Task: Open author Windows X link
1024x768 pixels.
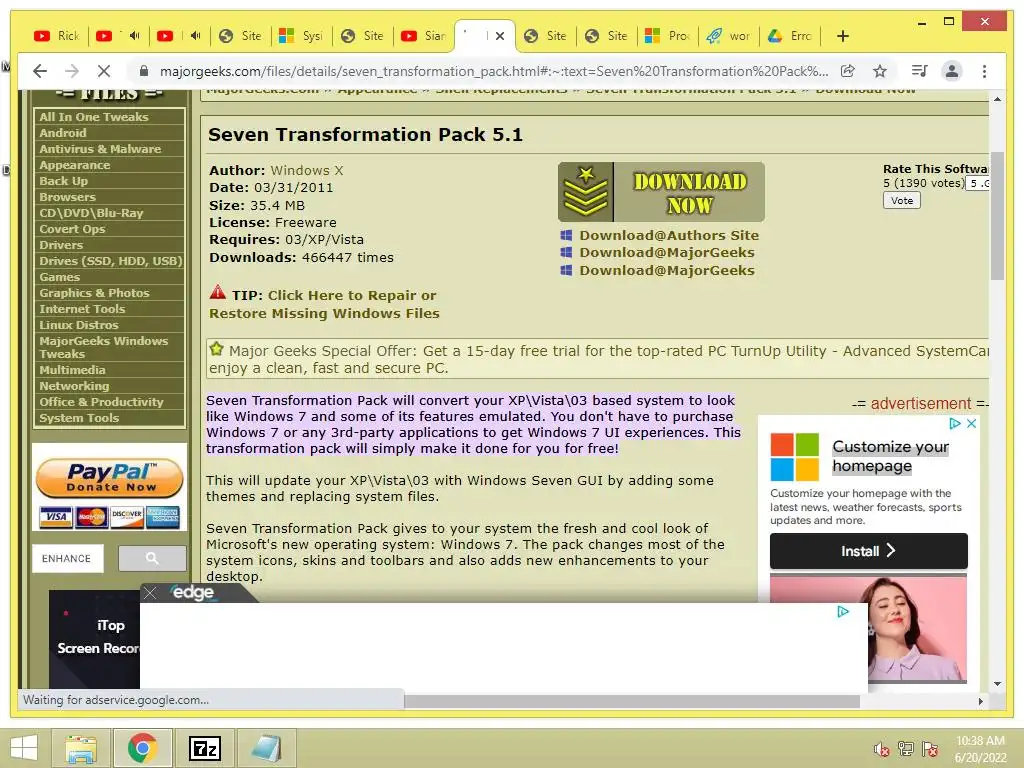Action: tap(307, 170)
